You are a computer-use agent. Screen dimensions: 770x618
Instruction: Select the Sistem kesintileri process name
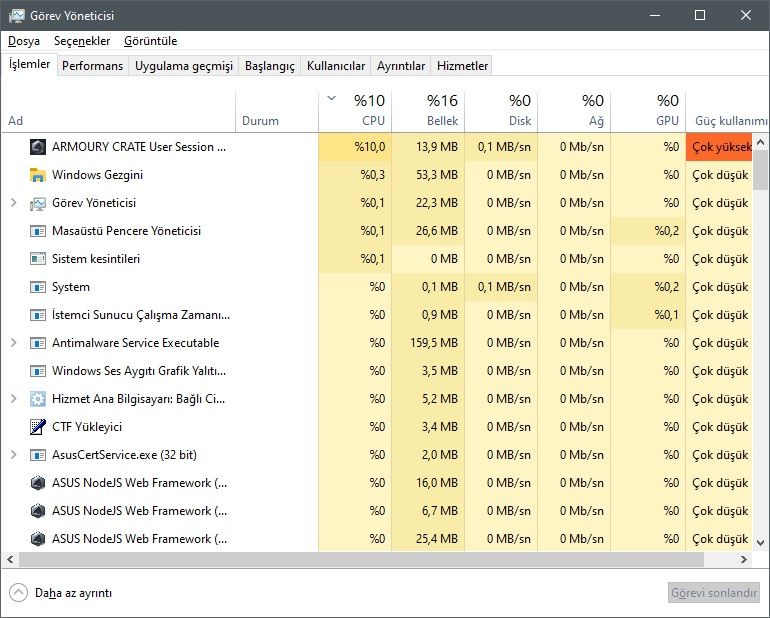click(96, 259)
